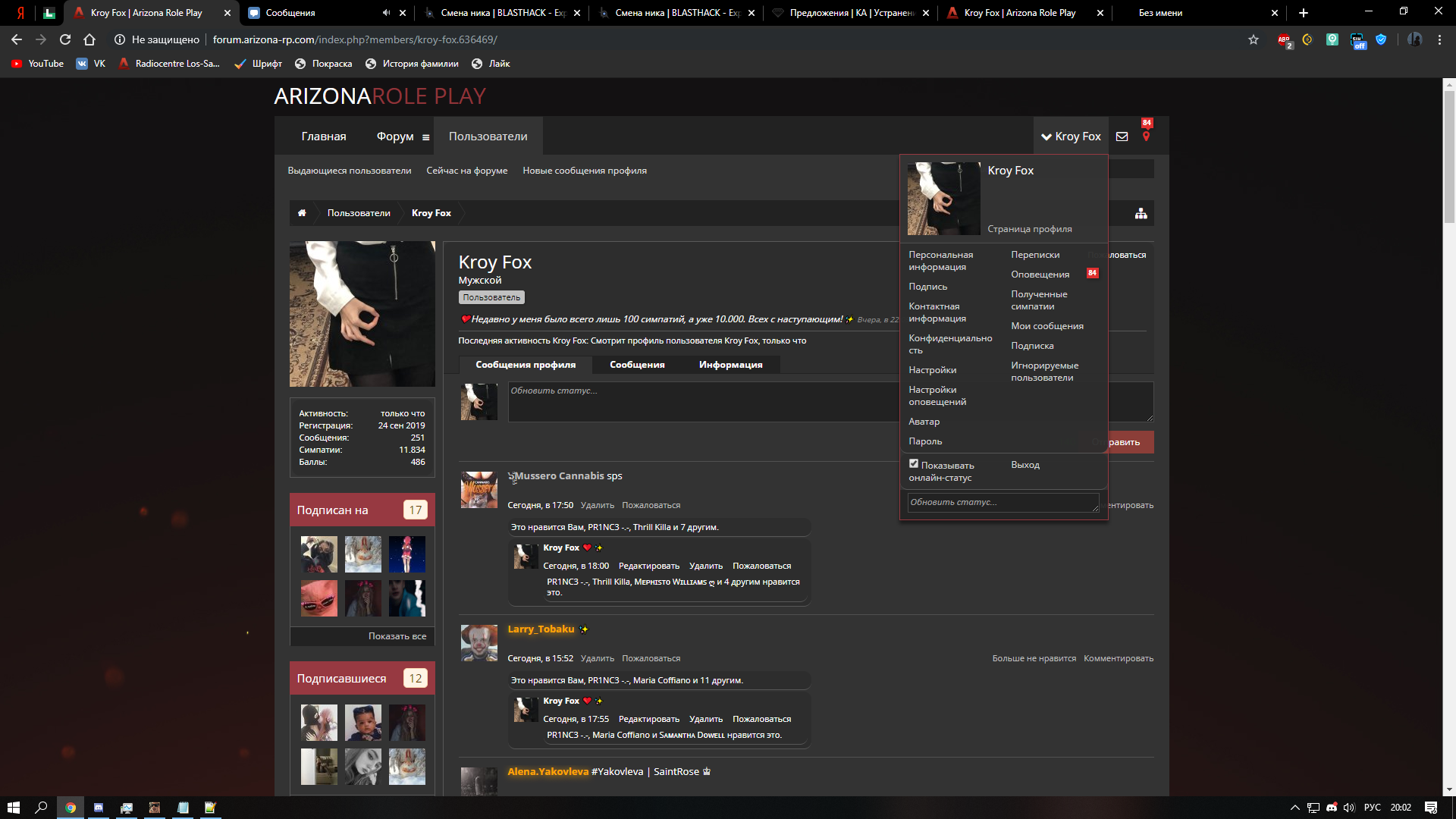The height and width of the screenshot is (819, 1456).
Task: Expand the Форум menu hamburger
Action: point(425,137)
